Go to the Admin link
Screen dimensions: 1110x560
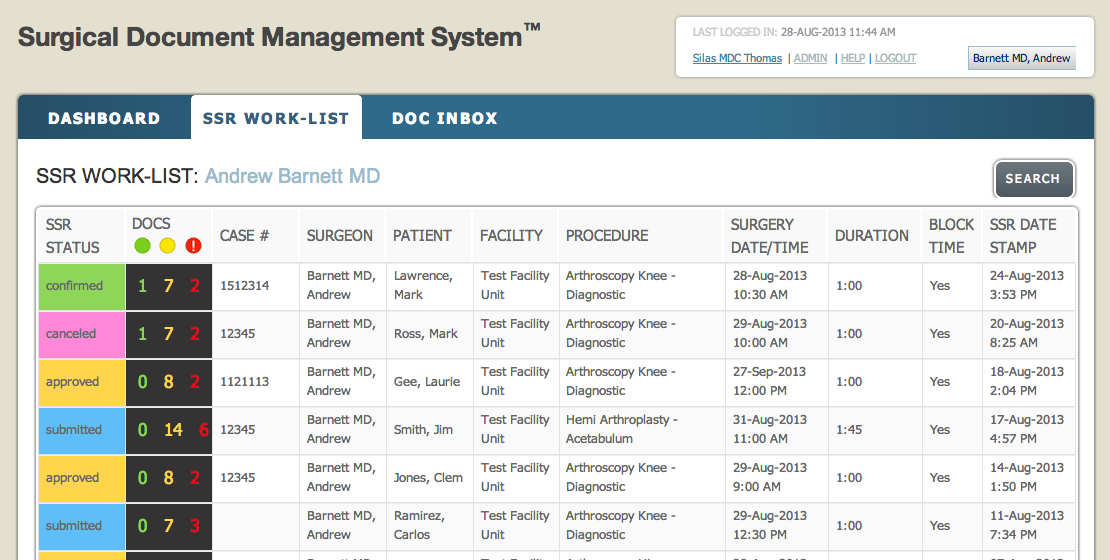(x=810, y=58)
